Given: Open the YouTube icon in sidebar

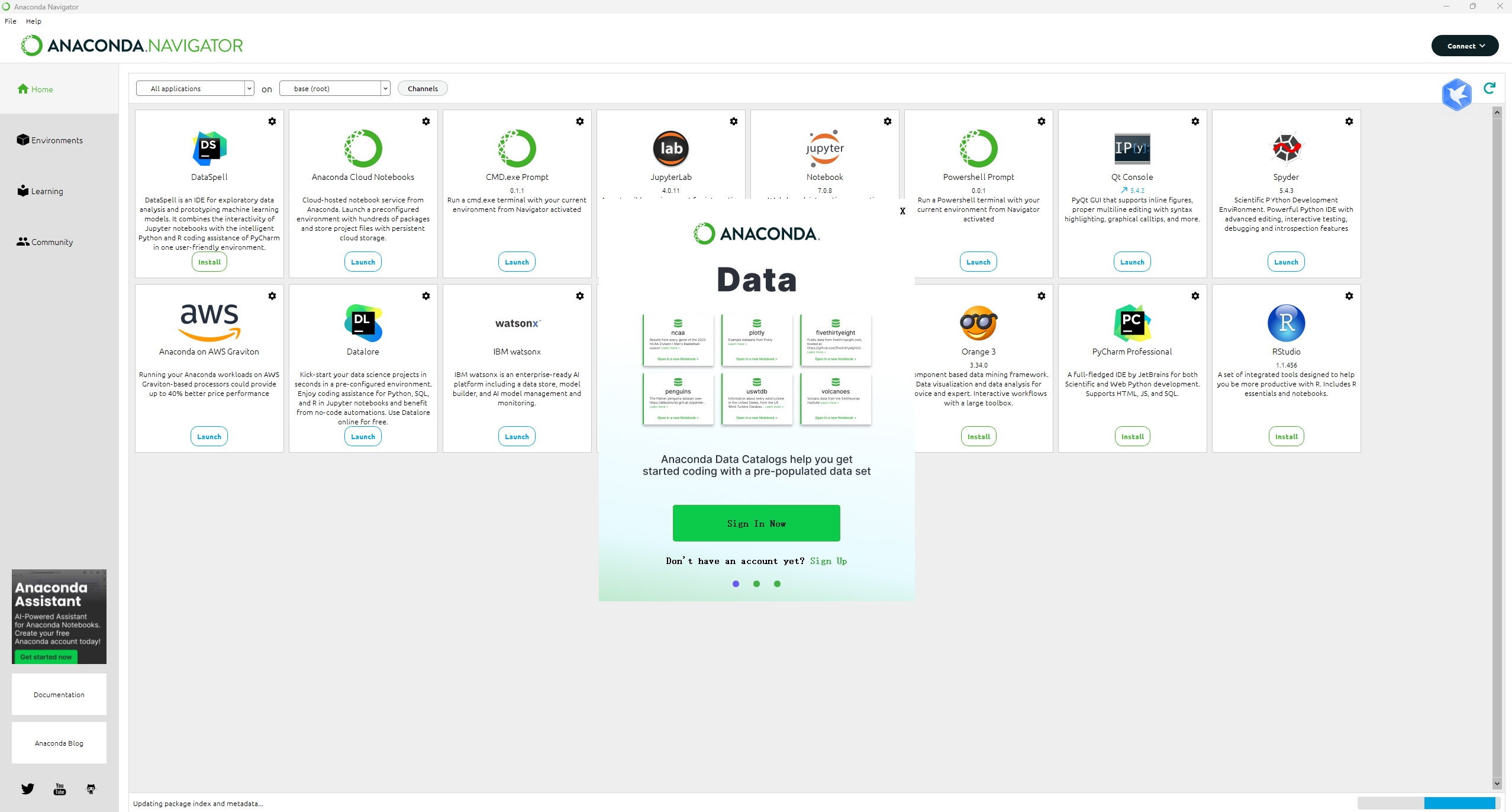Looking at the screenshot, I should 60,788.
